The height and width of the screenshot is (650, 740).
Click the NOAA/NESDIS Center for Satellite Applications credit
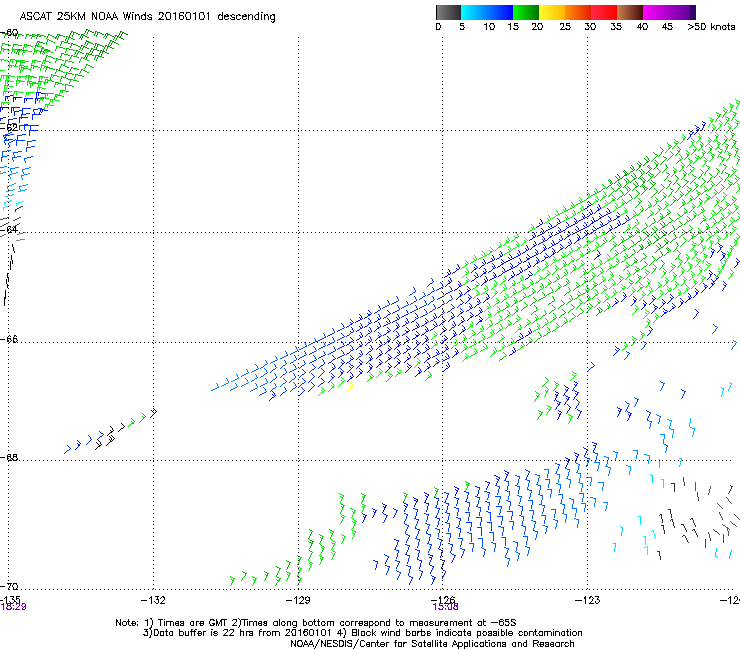(x=432, y=644)
